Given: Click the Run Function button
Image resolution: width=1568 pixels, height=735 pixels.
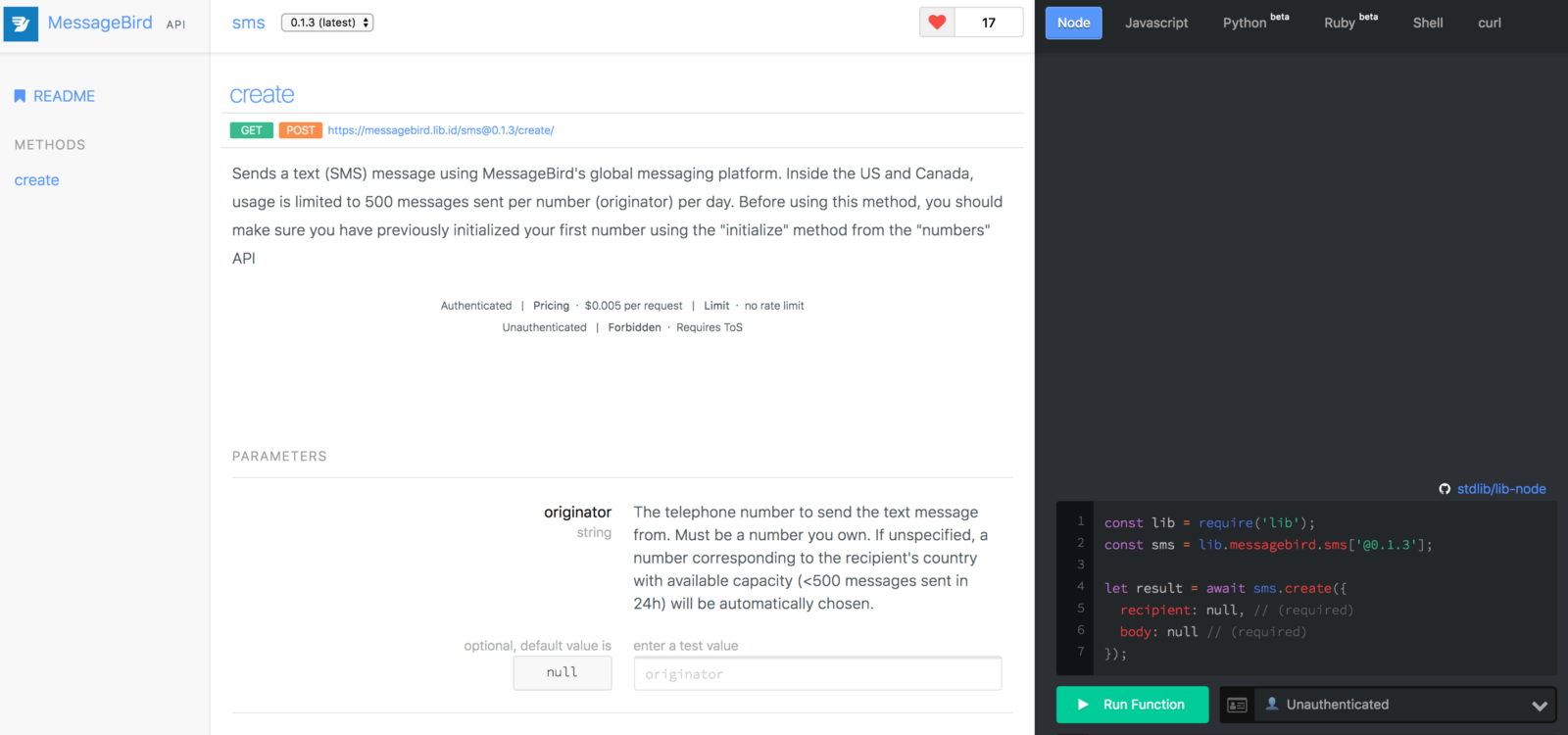Looking at the screenshot, I should pos(1132,705).
